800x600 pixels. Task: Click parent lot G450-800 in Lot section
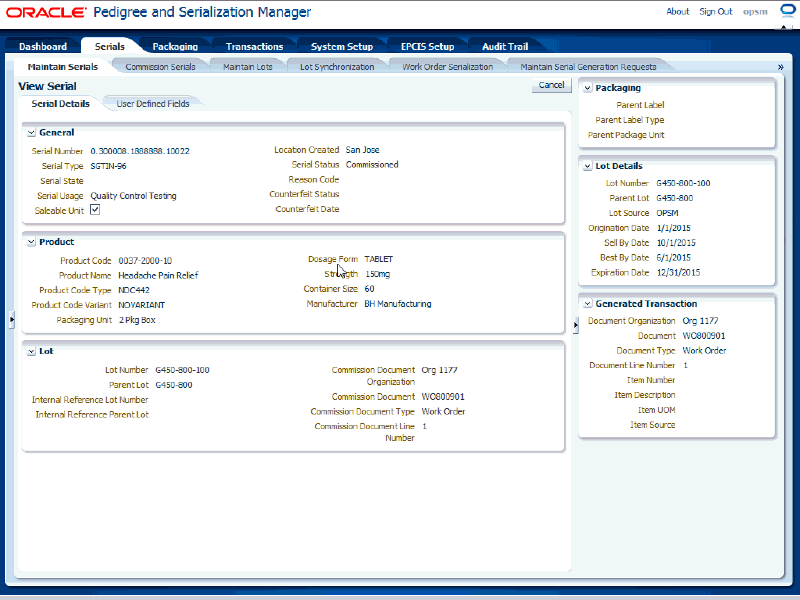point(173,385)
